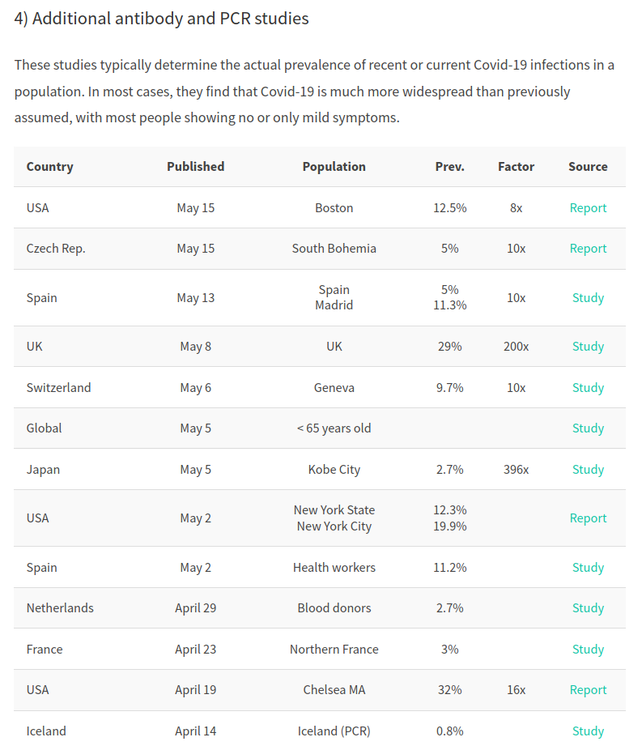Open the New York State Report link

[x=587, y=518]
